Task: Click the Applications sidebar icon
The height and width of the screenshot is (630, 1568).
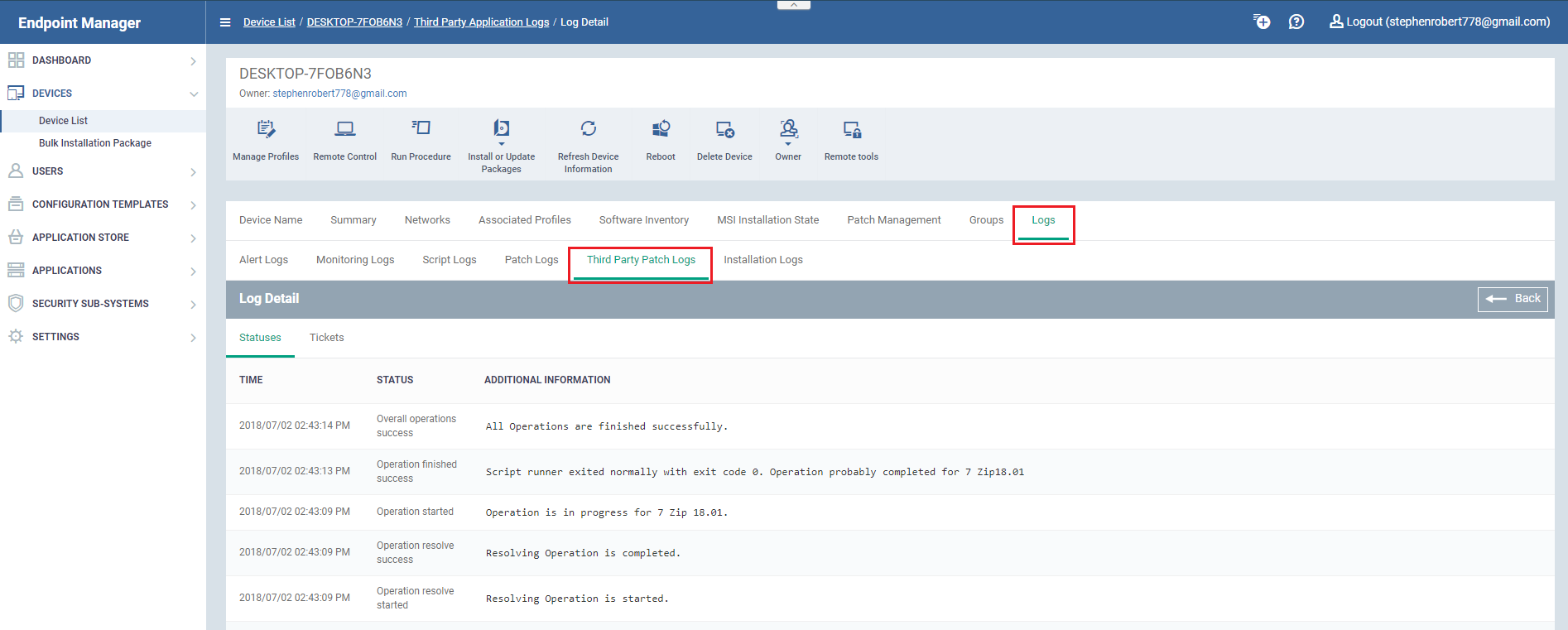Action: [x=16, y=270]
